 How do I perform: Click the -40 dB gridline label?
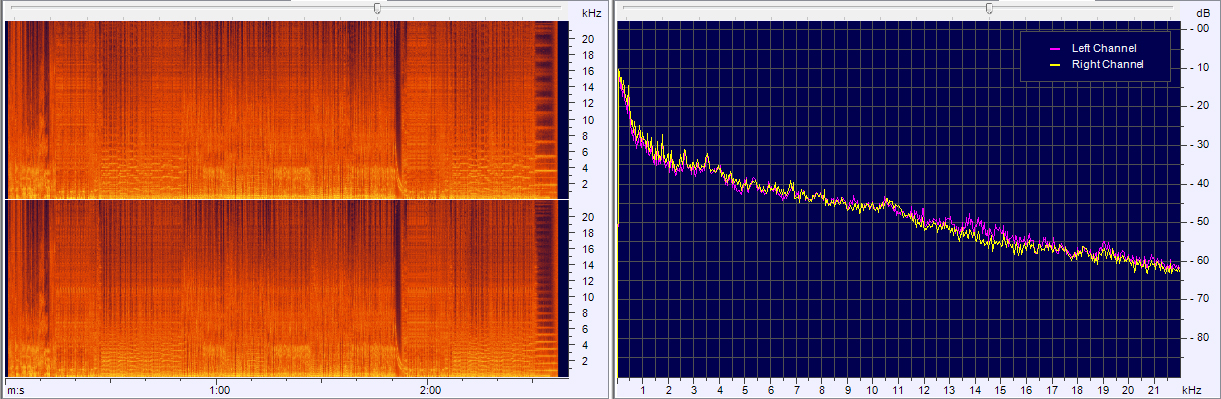(1201, 183)
